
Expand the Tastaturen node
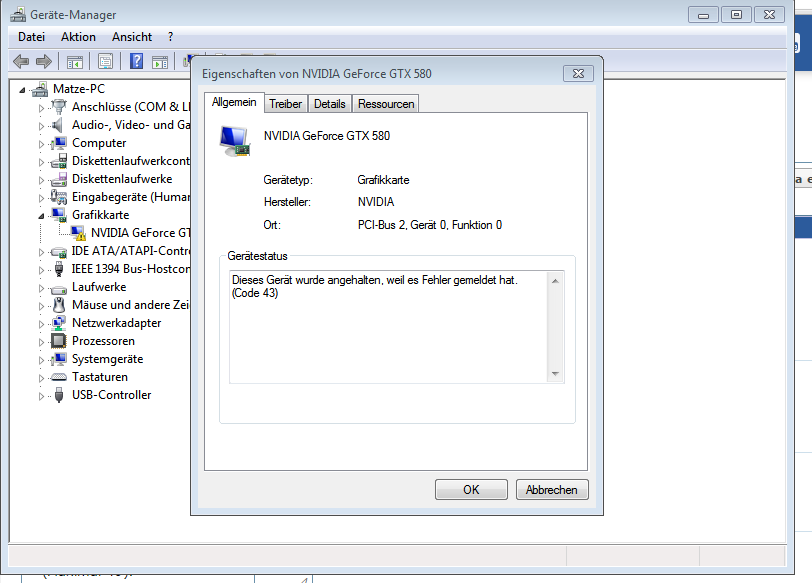(41, 378)
